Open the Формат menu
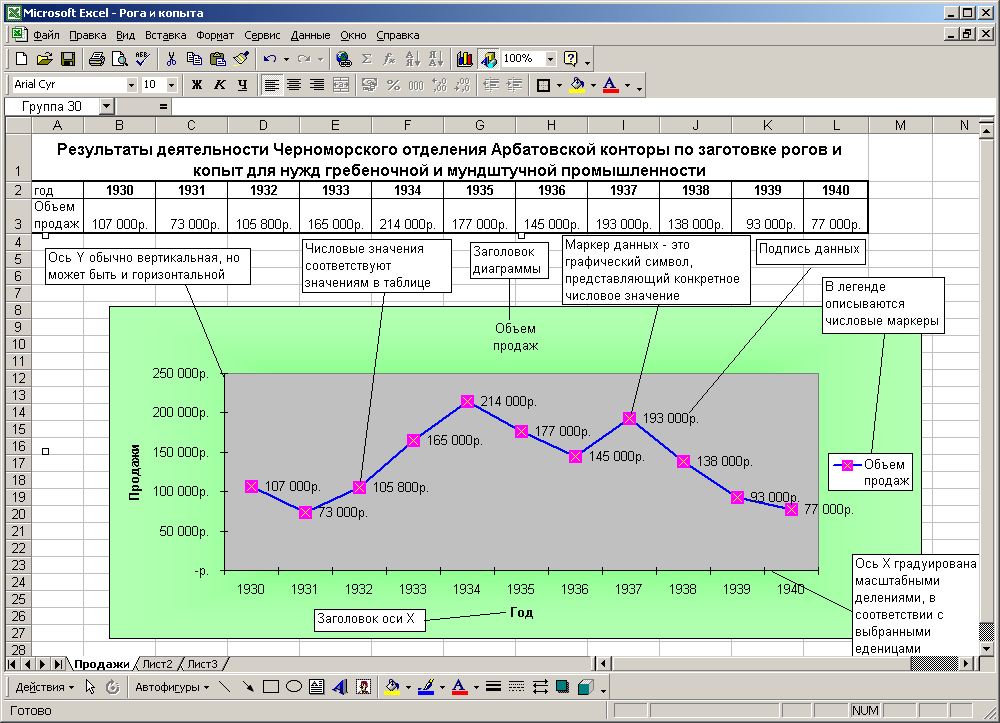Screen dimensions: 1000x723 point(215,35)
